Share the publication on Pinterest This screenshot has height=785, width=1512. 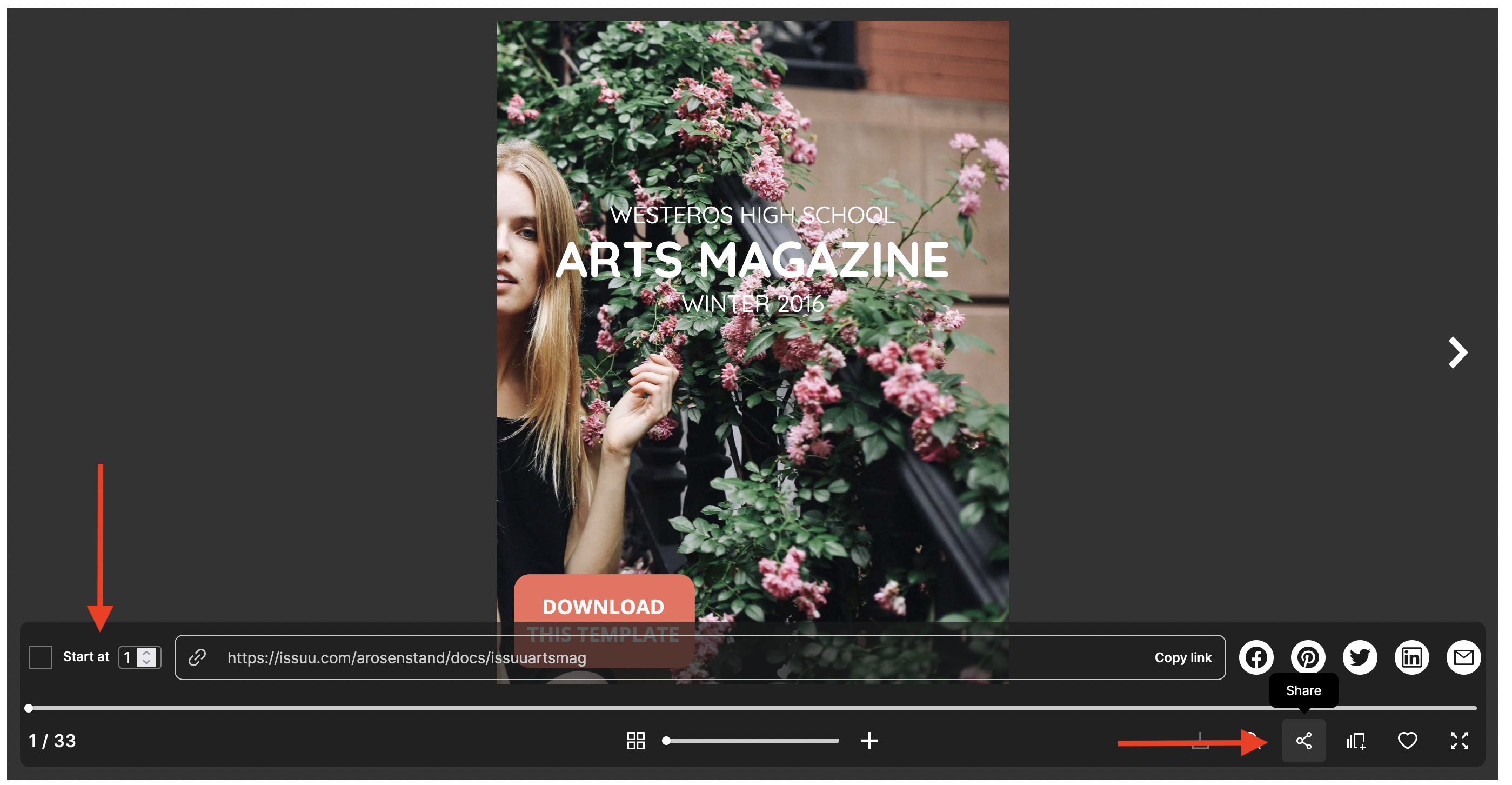click(x=1308, y=657)
